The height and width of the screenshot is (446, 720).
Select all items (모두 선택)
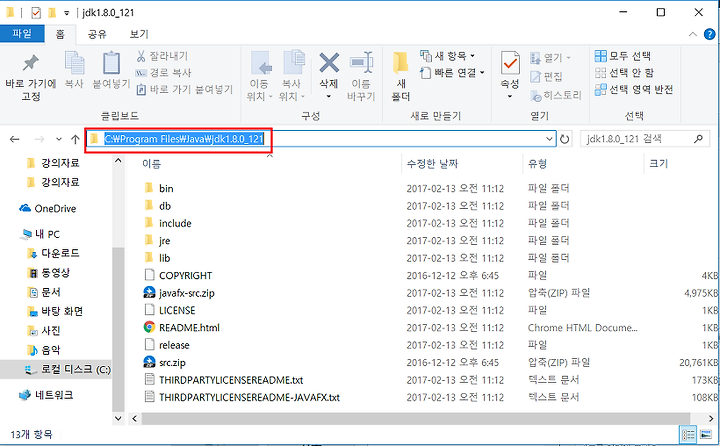(x=622, y=56)
